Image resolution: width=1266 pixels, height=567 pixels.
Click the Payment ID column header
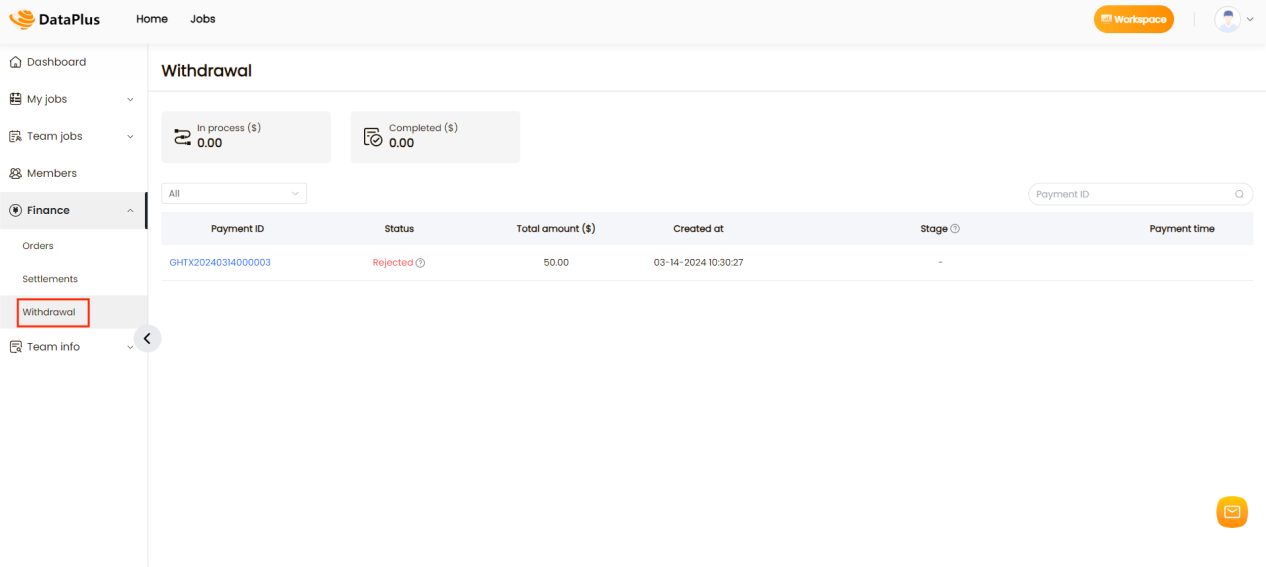coord(237,229)
